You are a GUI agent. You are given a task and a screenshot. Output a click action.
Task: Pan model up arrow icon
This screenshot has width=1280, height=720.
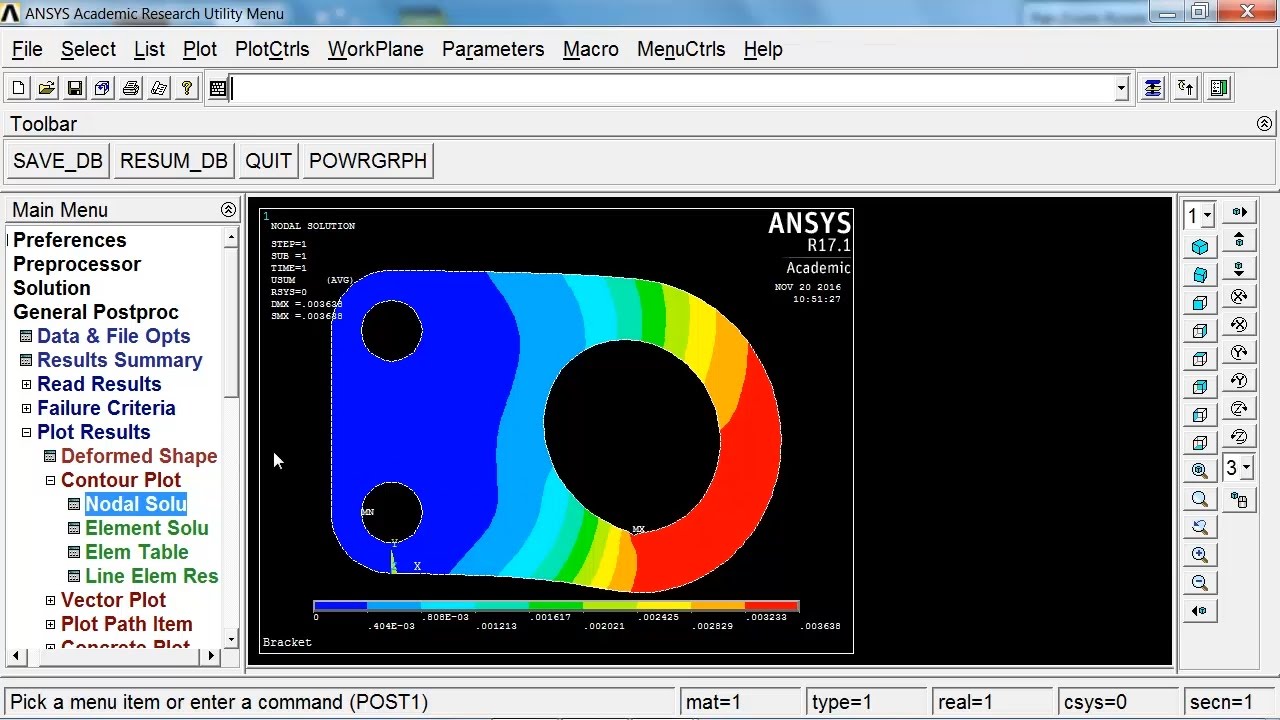pos(1240,240)
